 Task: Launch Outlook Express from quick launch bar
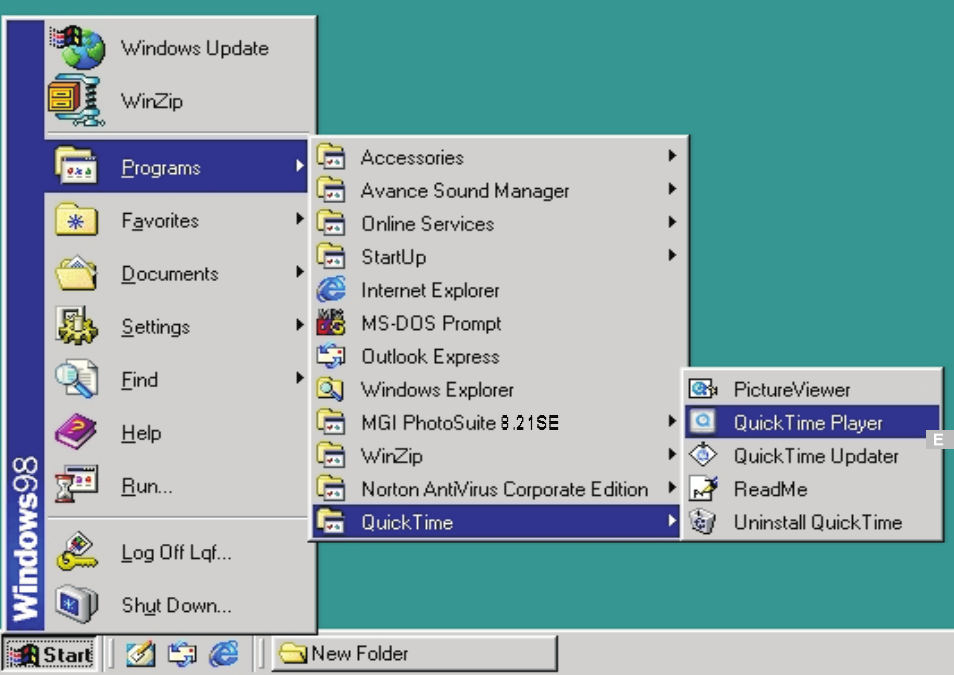coord(182,654)
